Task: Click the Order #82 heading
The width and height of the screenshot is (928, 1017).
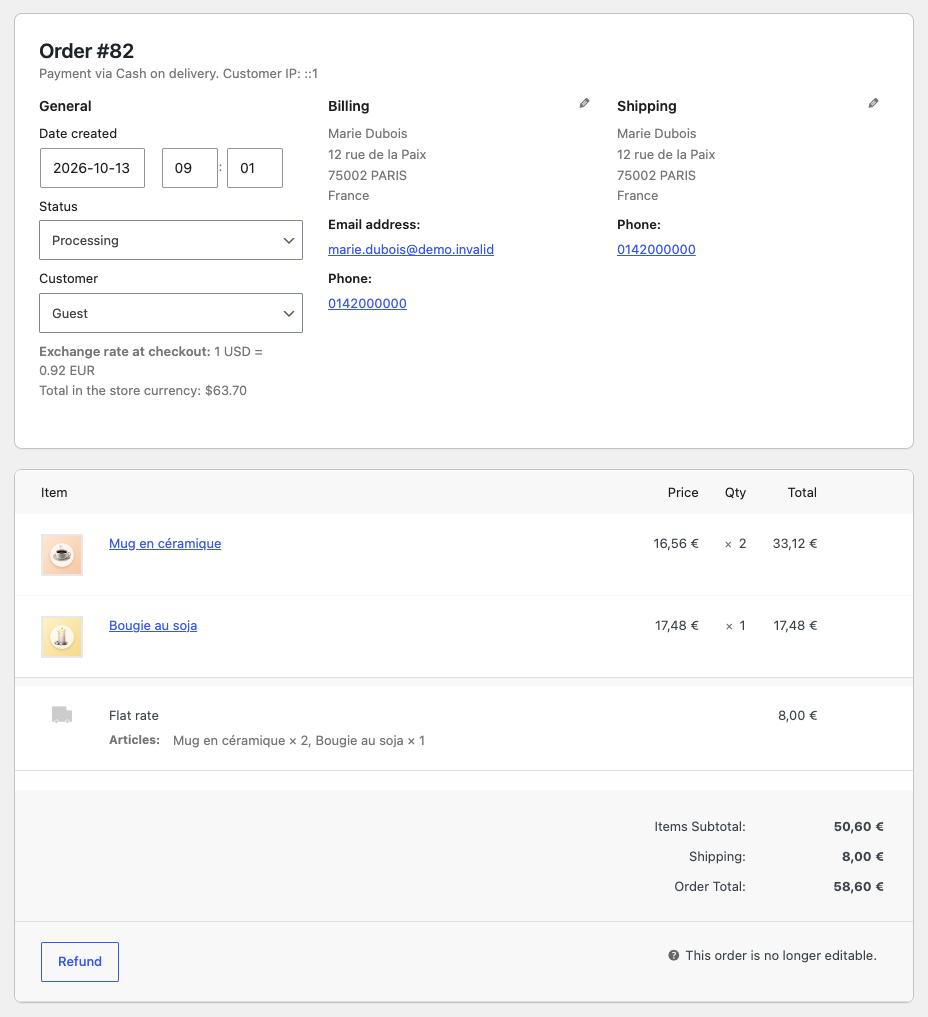Action: (86, 51)
